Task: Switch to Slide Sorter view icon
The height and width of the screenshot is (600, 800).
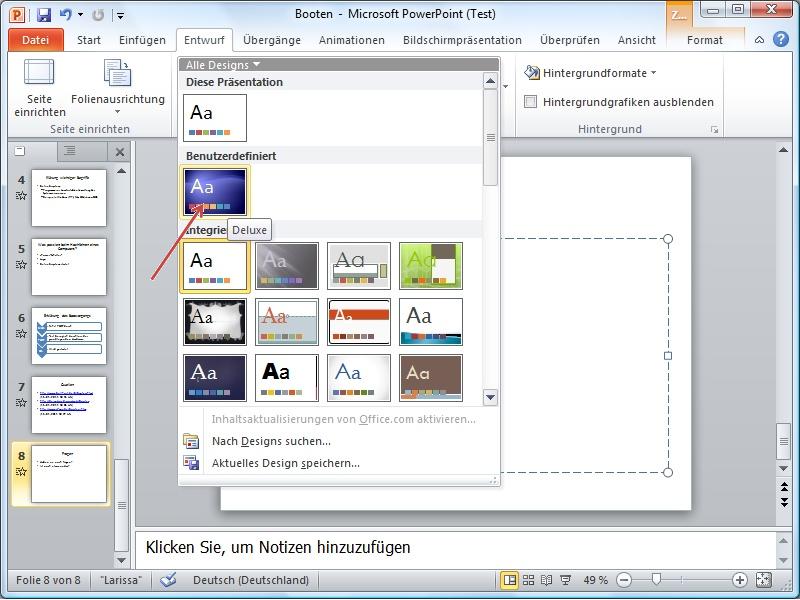Action: coord(529,580)
